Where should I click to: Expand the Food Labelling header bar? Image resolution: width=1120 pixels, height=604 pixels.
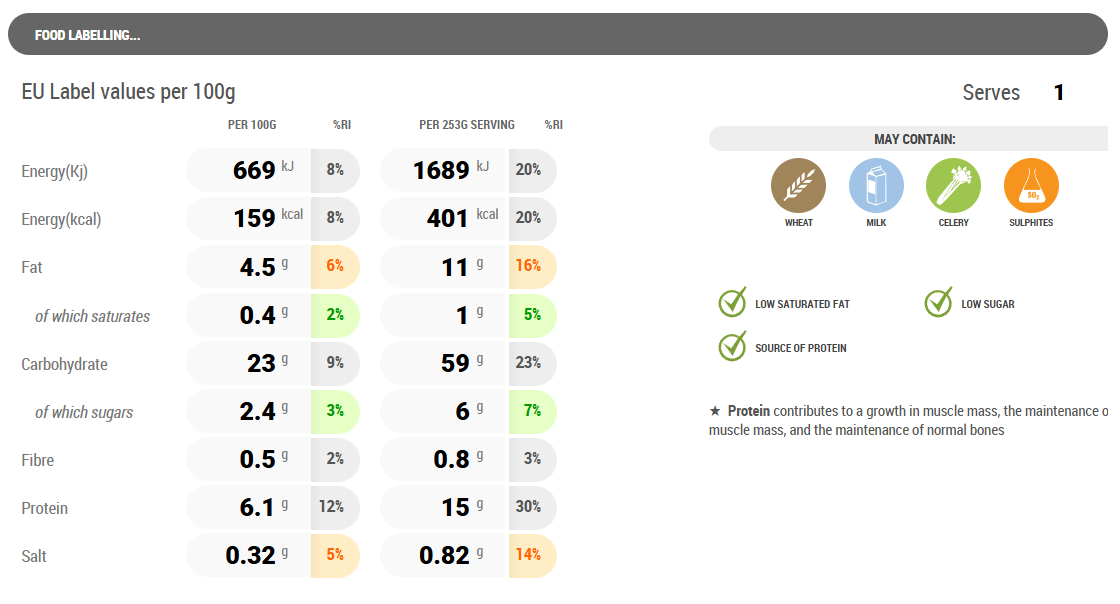coord(558,35)
